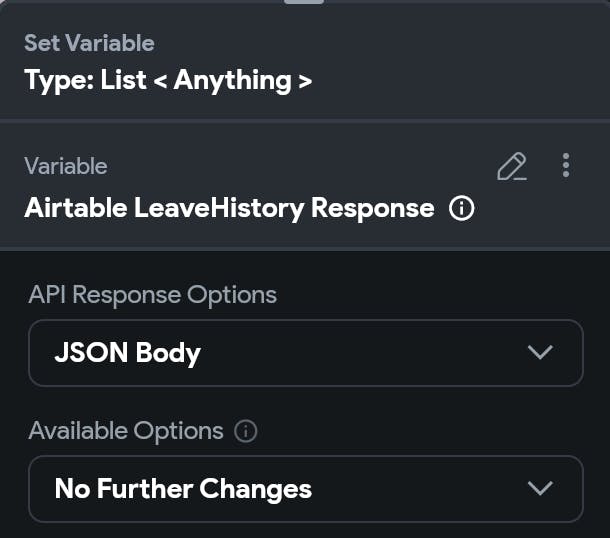The width and height of the screenshot is (610, 538).
Task: Click the JSON Body selected value text
Action: tap(127, 352)
